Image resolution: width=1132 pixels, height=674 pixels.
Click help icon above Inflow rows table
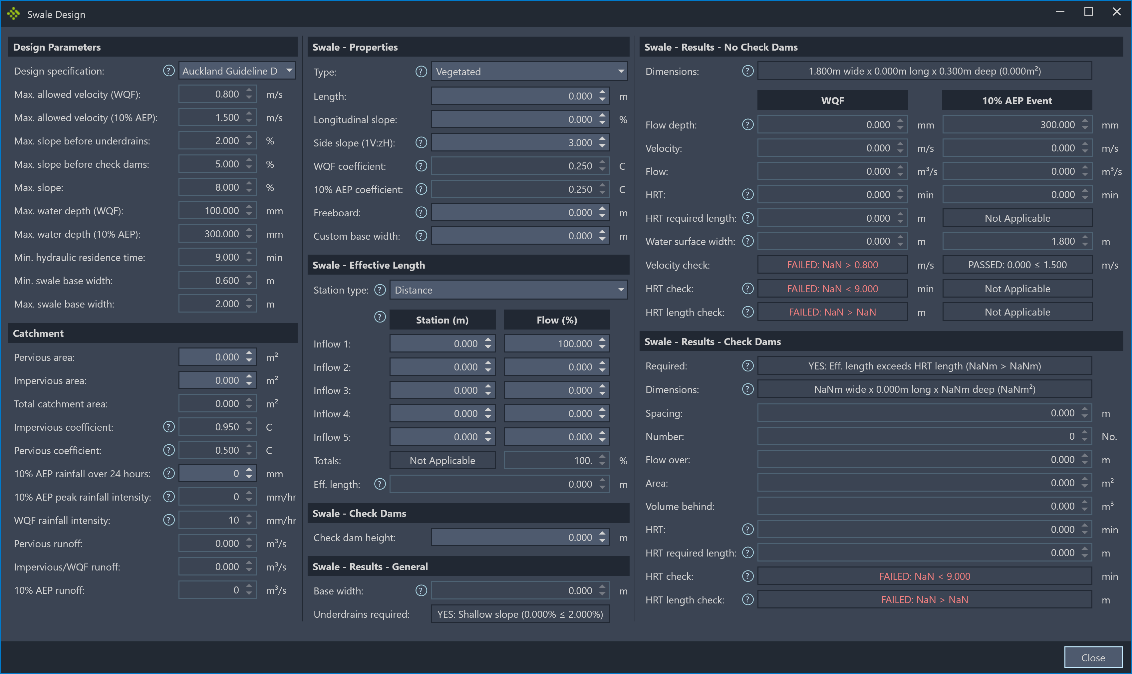point(380,317)
